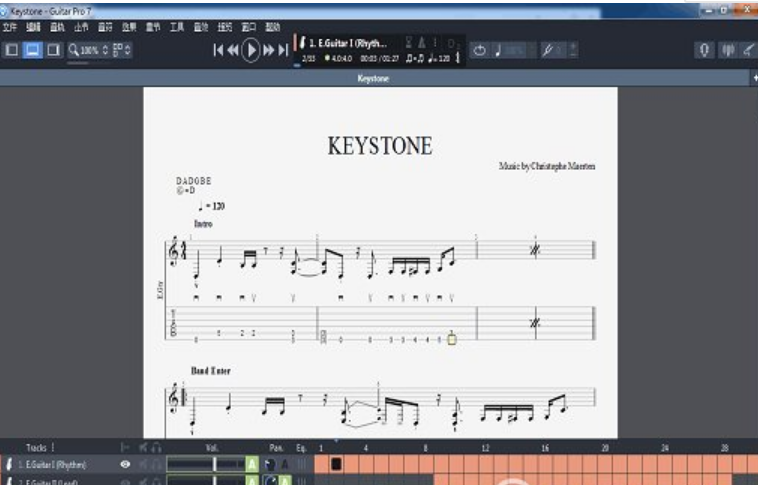Open the tuner microphone icon
This screenshot has height=485, width=758.
point(704,50)
